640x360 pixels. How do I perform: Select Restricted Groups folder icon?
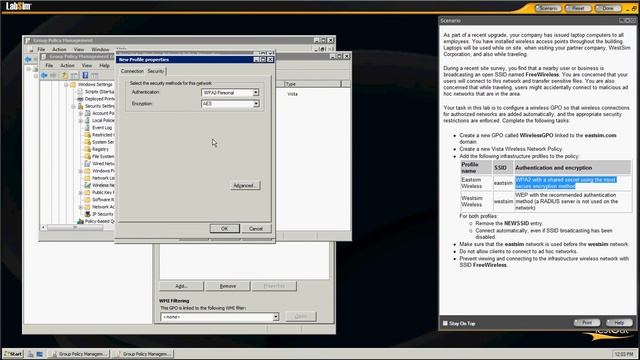[87, 135]
